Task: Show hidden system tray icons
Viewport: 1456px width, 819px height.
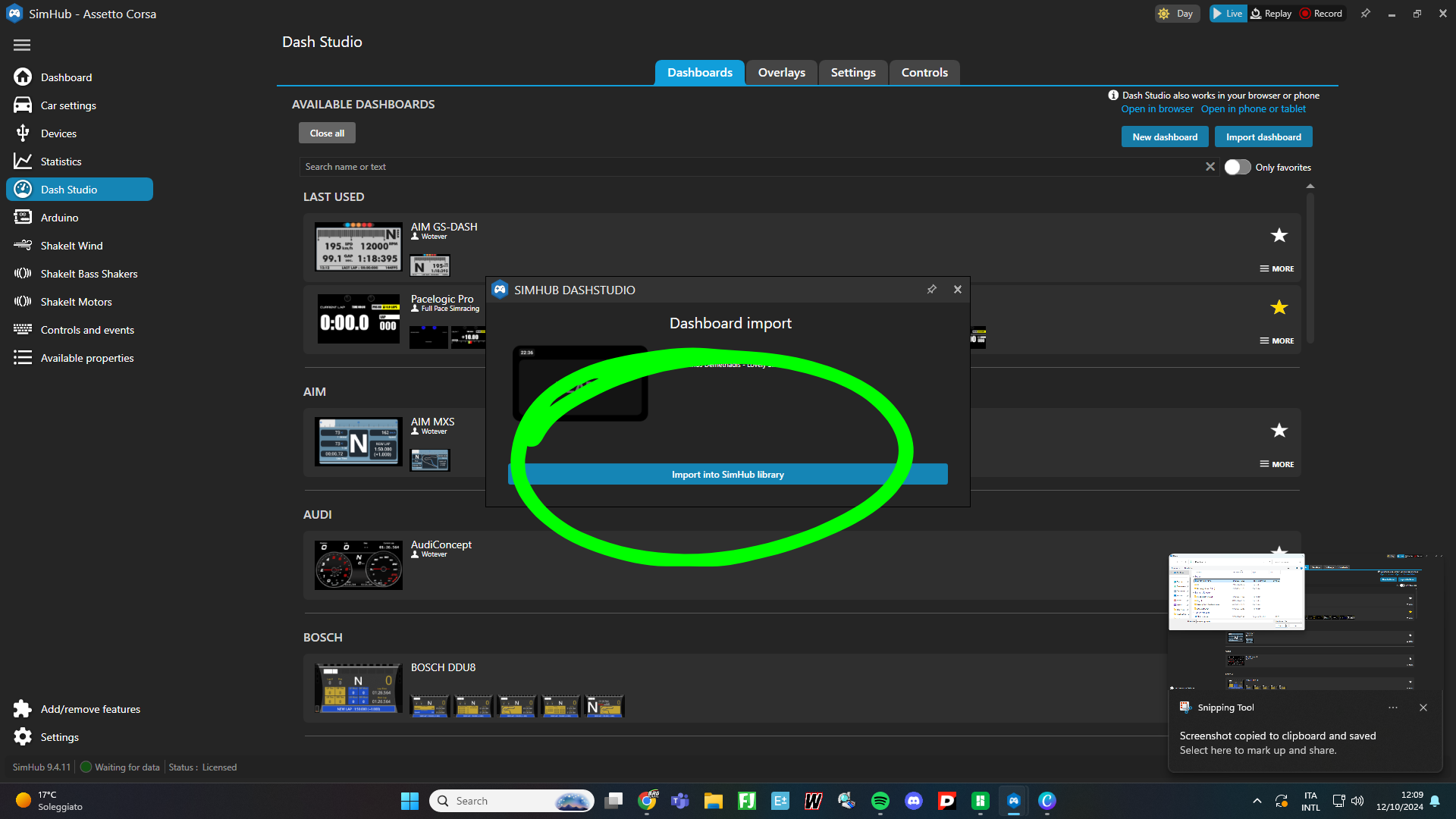Action: (1257, 801)
